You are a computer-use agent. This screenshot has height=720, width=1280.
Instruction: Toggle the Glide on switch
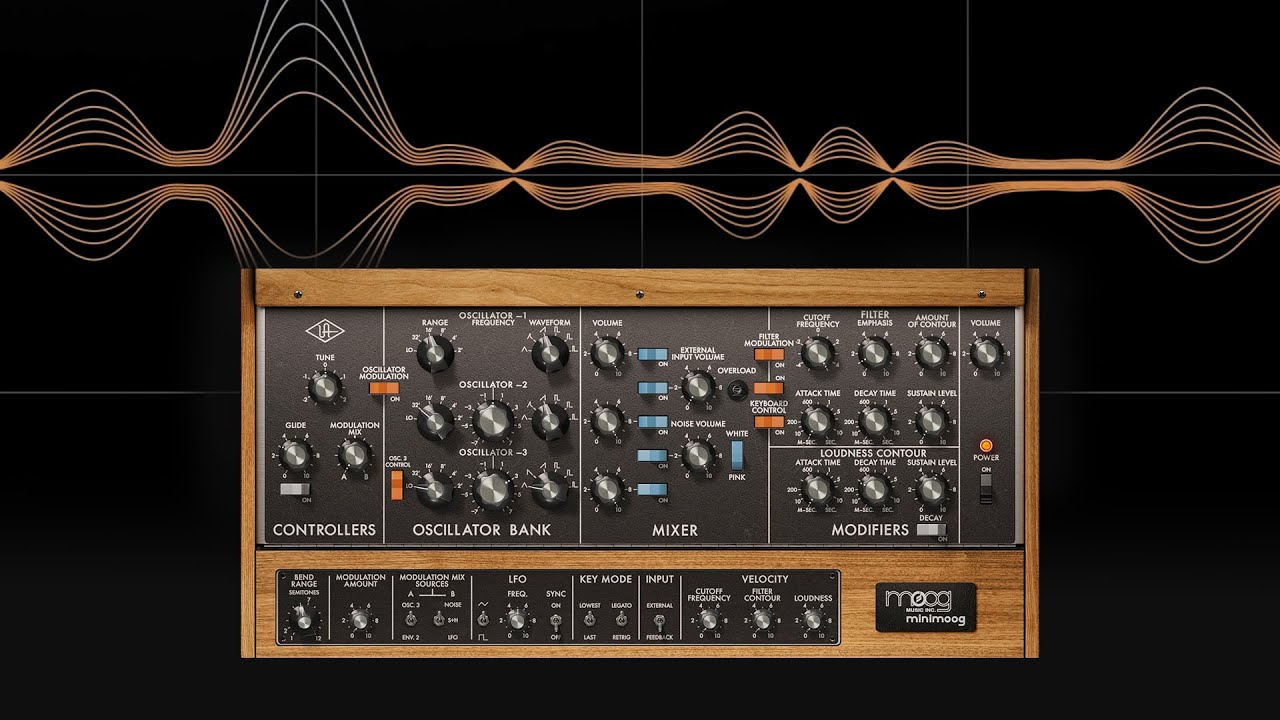[x=294, y=489]
